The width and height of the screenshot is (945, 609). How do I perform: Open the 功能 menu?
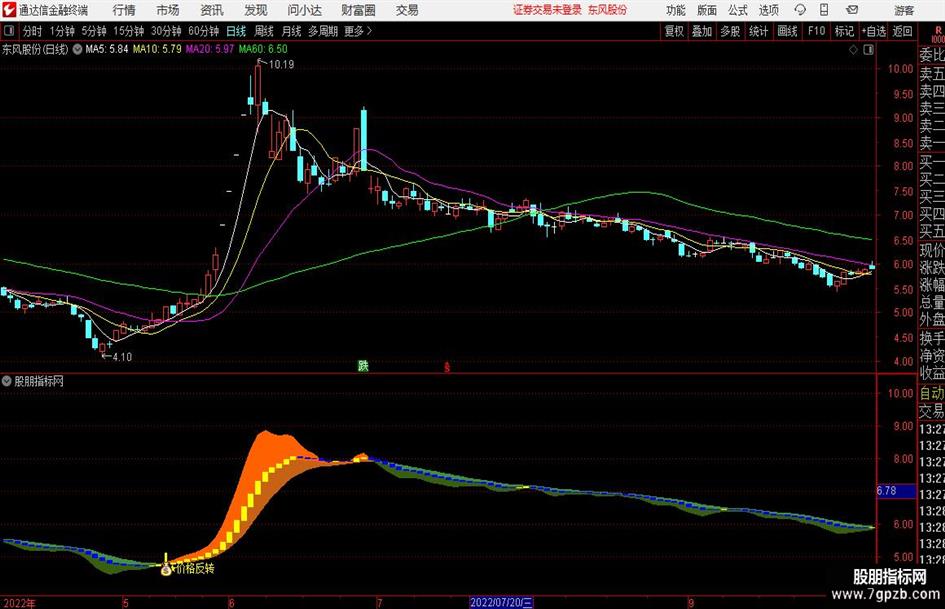[x=676, y=10]
